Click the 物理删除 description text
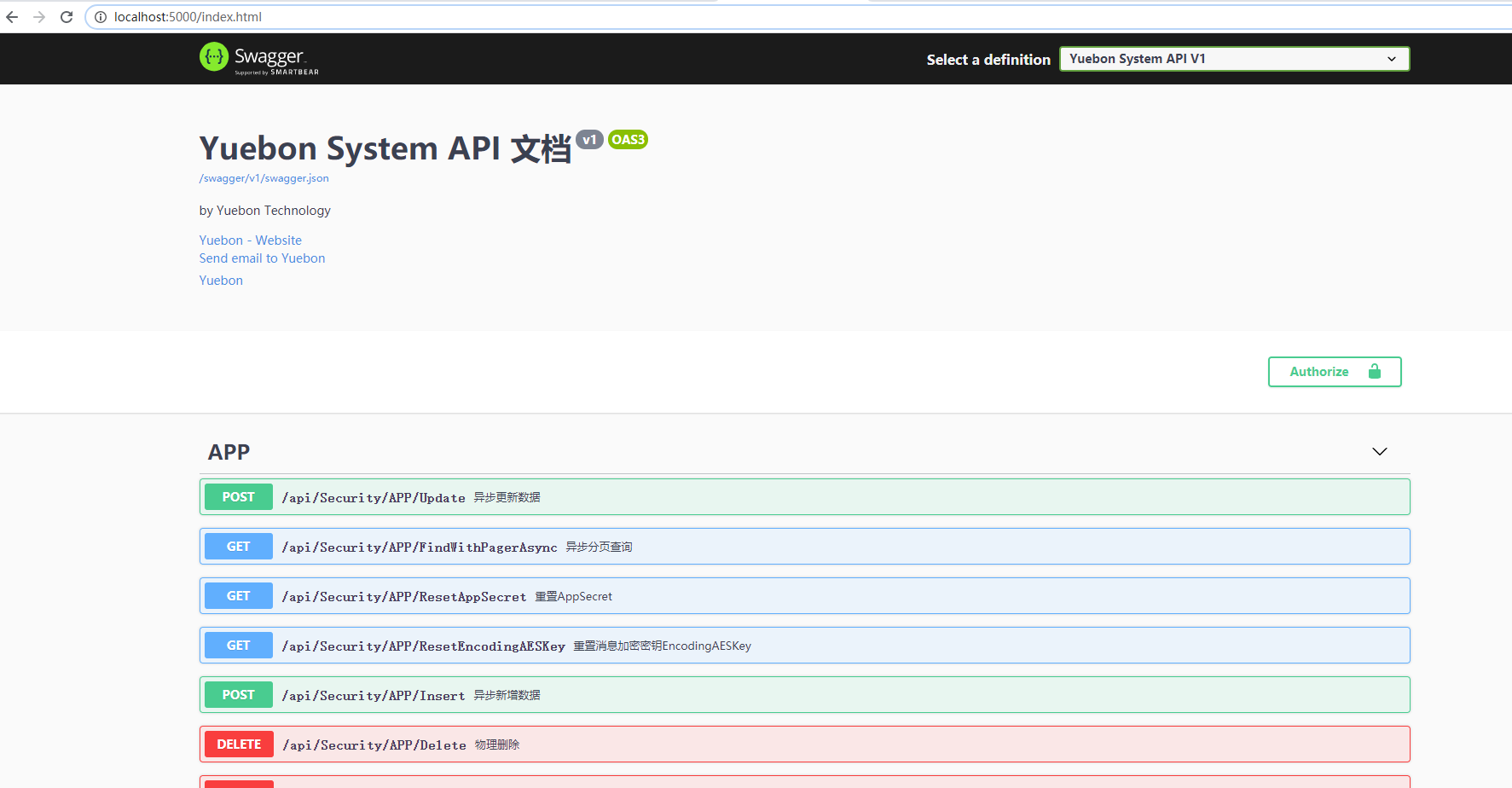This screenshot has width=1512, height=788. pyautogui.click(x=497, y=745)
